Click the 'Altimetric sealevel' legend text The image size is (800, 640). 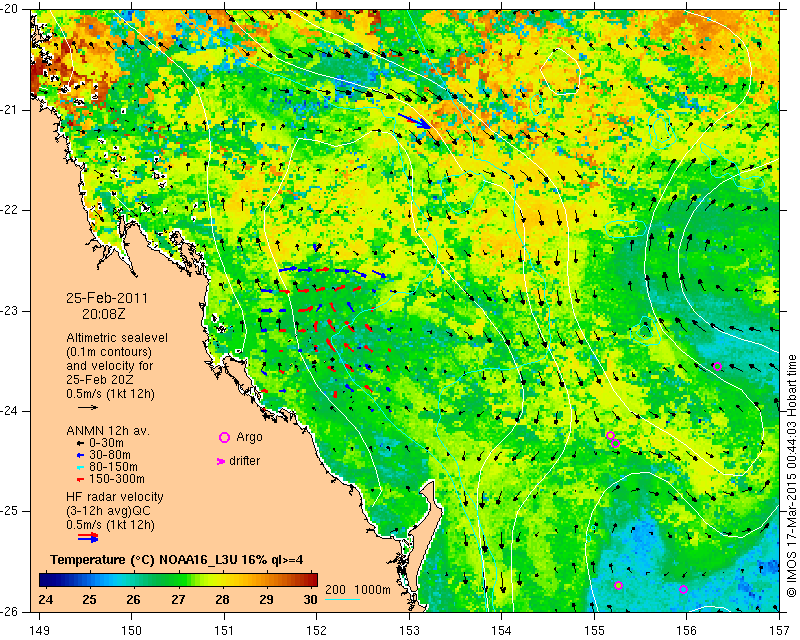[x=117, y=338]
